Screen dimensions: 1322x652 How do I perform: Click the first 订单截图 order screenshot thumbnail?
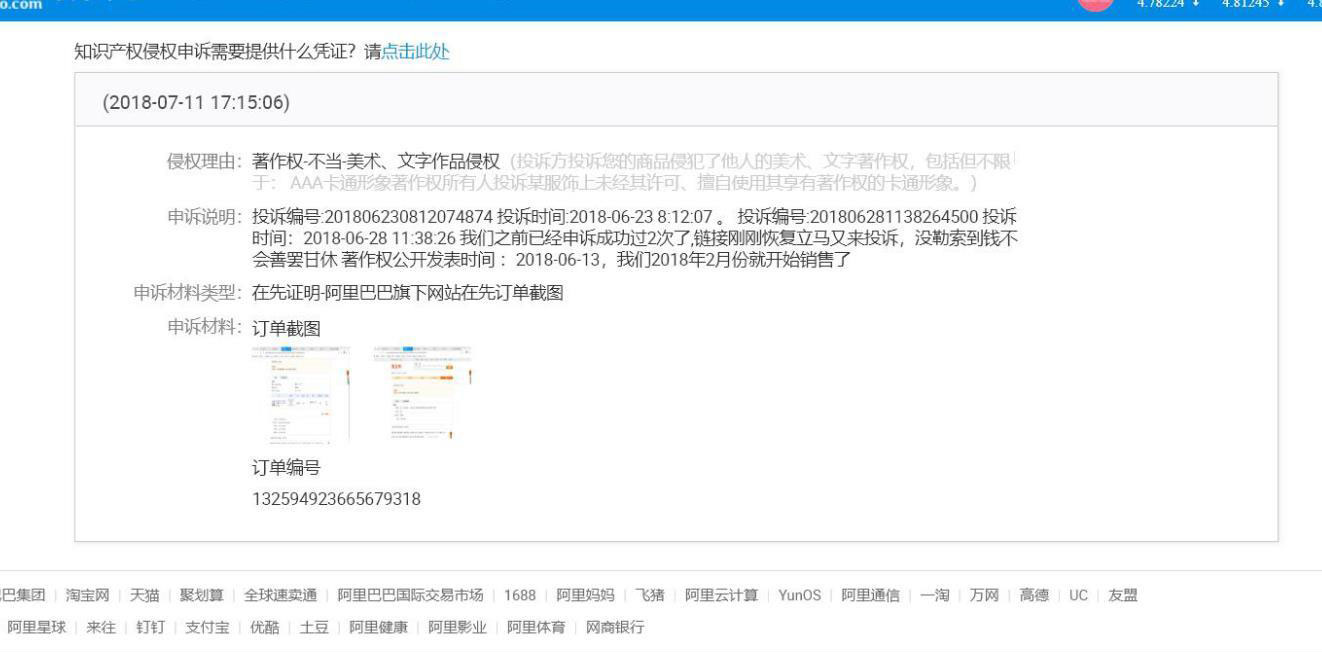(x=298, y=395)
